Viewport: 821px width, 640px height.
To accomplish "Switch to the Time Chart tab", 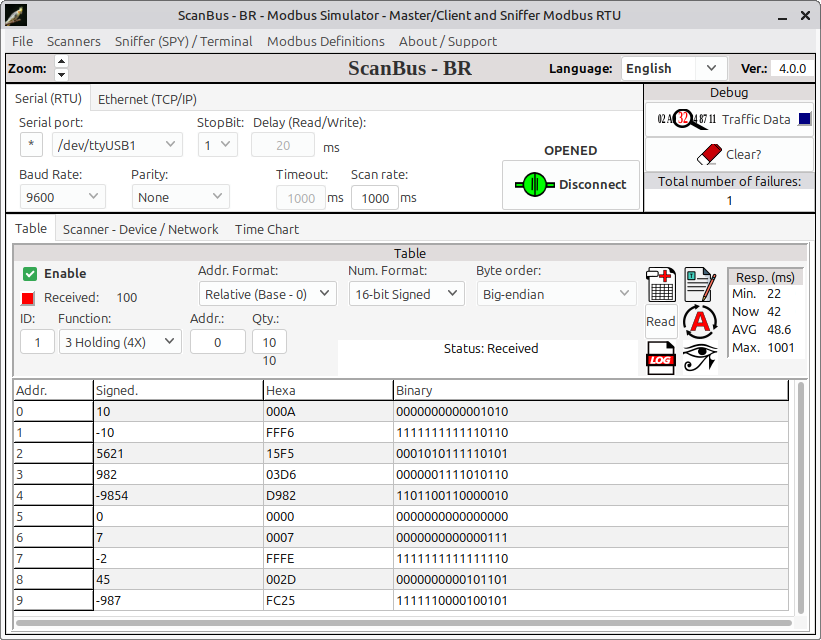I will point(267,229).
